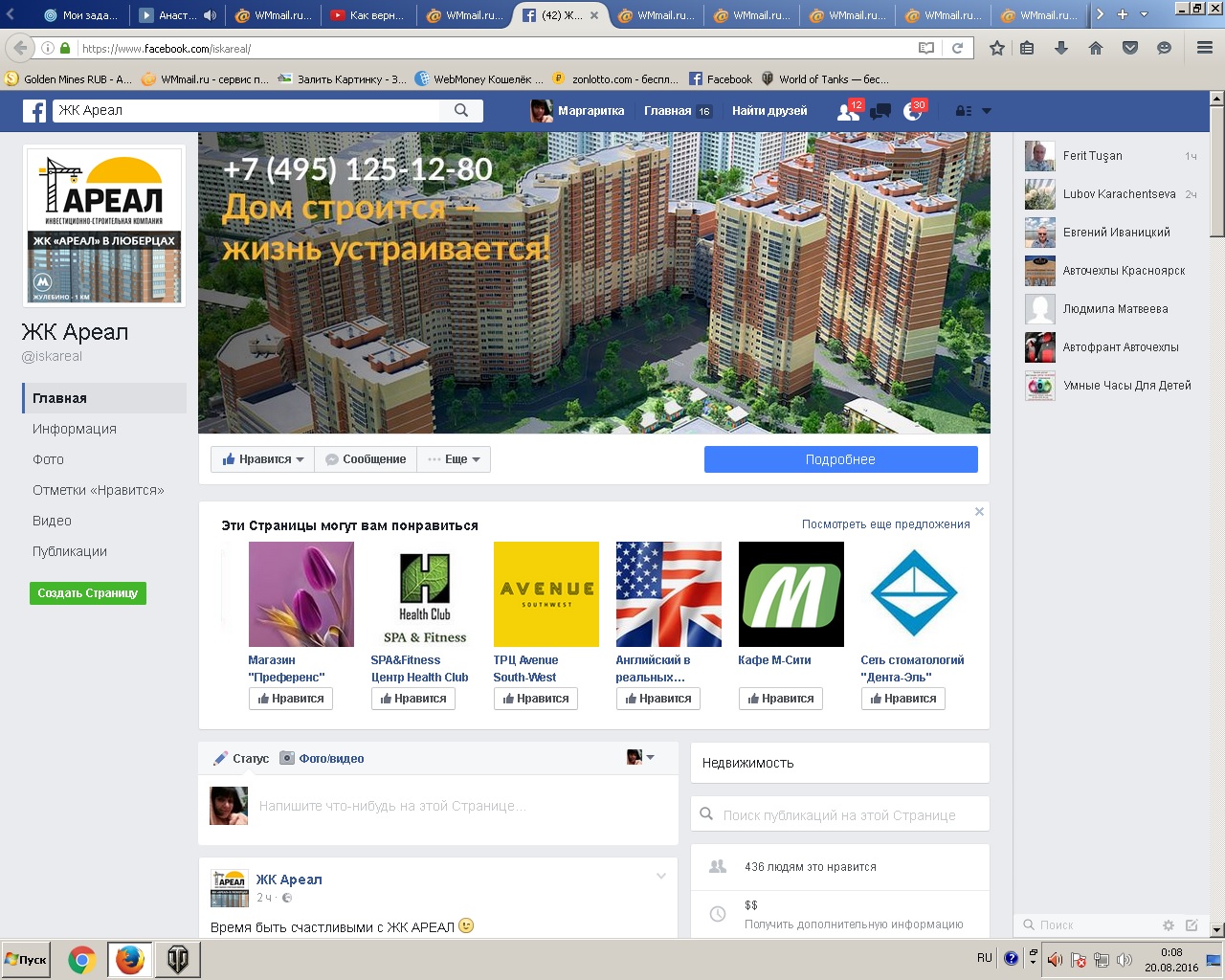Select the Фото/видео composer tab

(x=322, y=759)
